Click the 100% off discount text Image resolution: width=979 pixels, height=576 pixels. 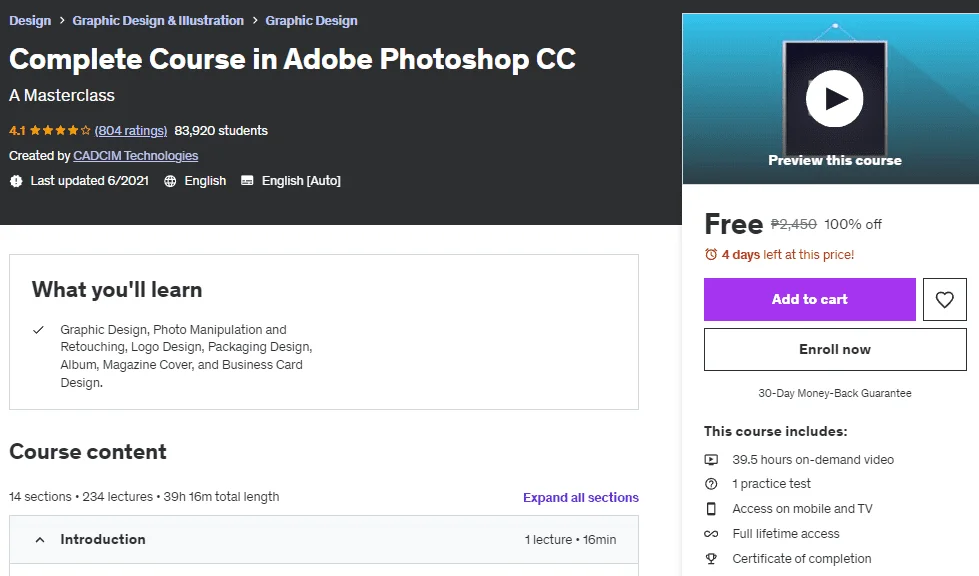tap(853, 224)
